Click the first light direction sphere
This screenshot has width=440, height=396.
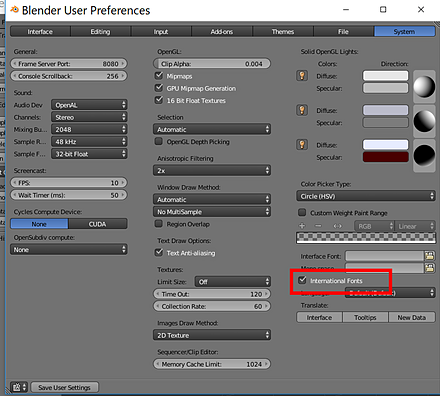tap(424, 86)
